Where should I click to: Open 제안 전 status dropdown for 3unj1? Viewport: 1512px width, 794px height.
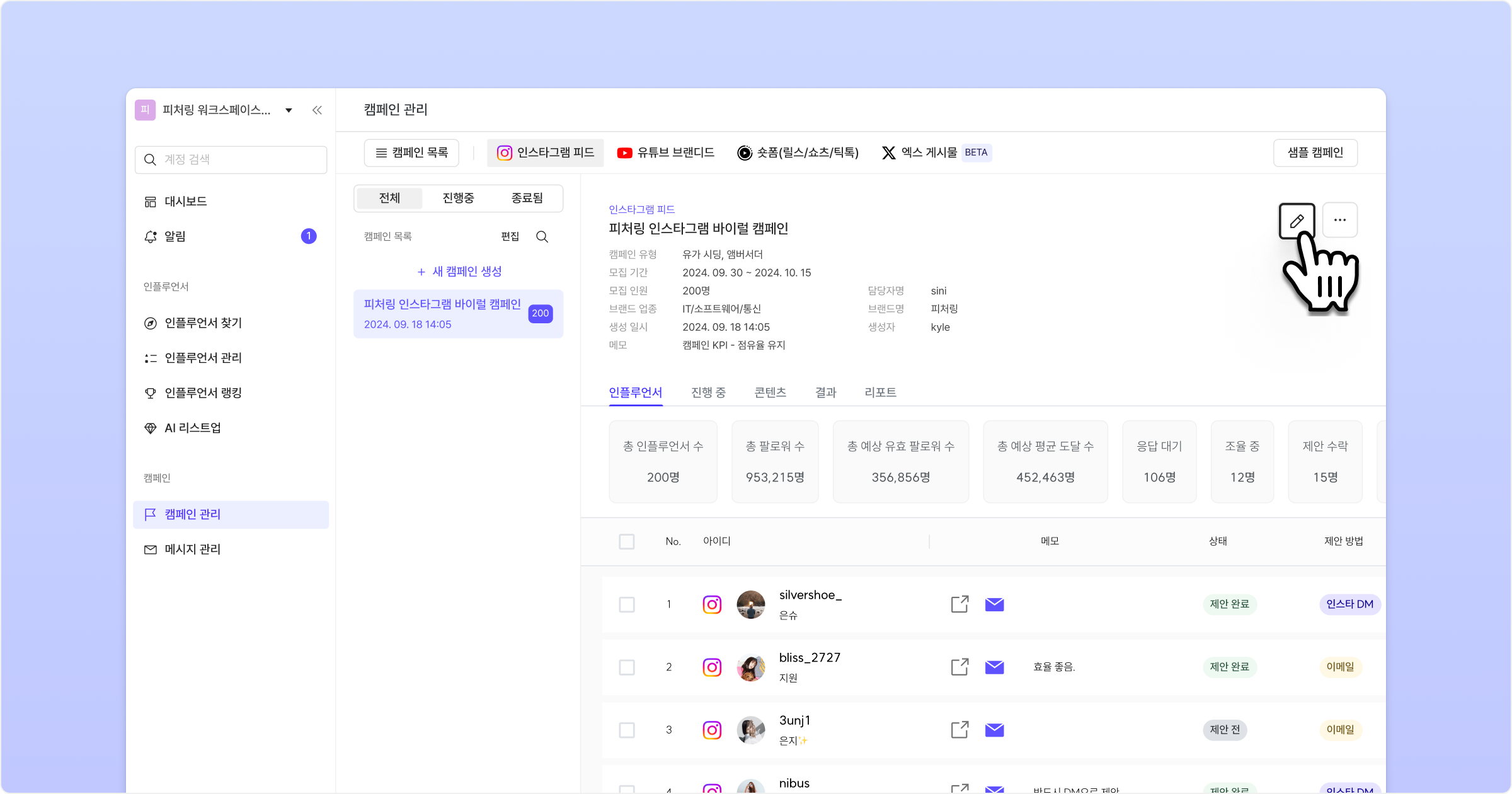click(1224, 729)
